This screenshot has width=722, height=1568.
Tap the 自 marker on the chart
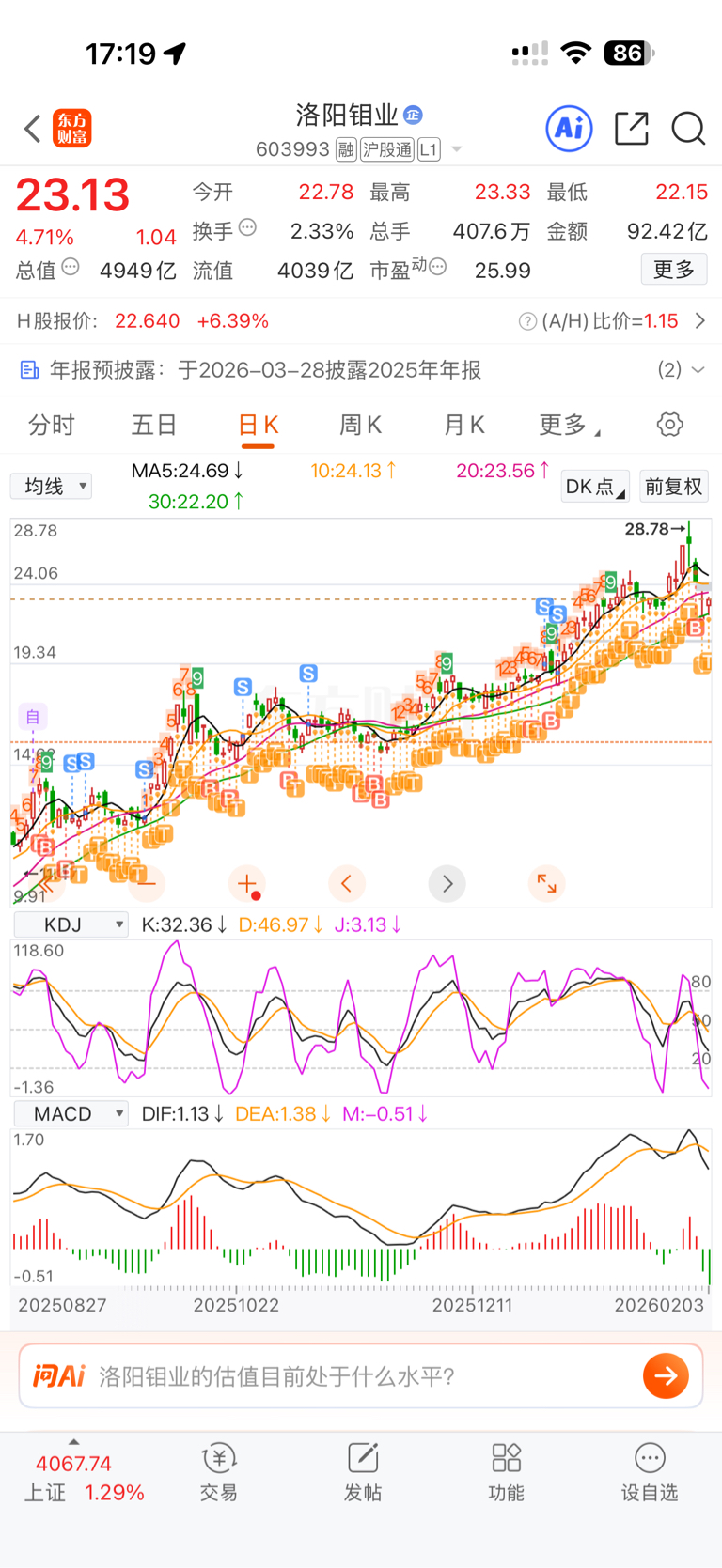(32, 717)
